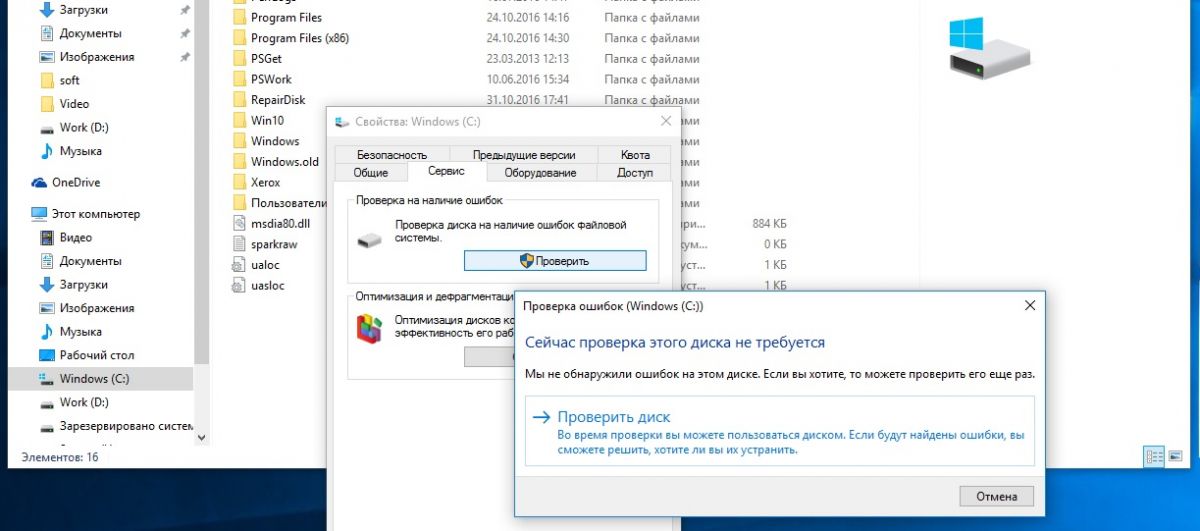The height and width of the screenshot is (531, 1200).
Task: Click the Windows folder icon in file list
Action: (x=239, y=141)
